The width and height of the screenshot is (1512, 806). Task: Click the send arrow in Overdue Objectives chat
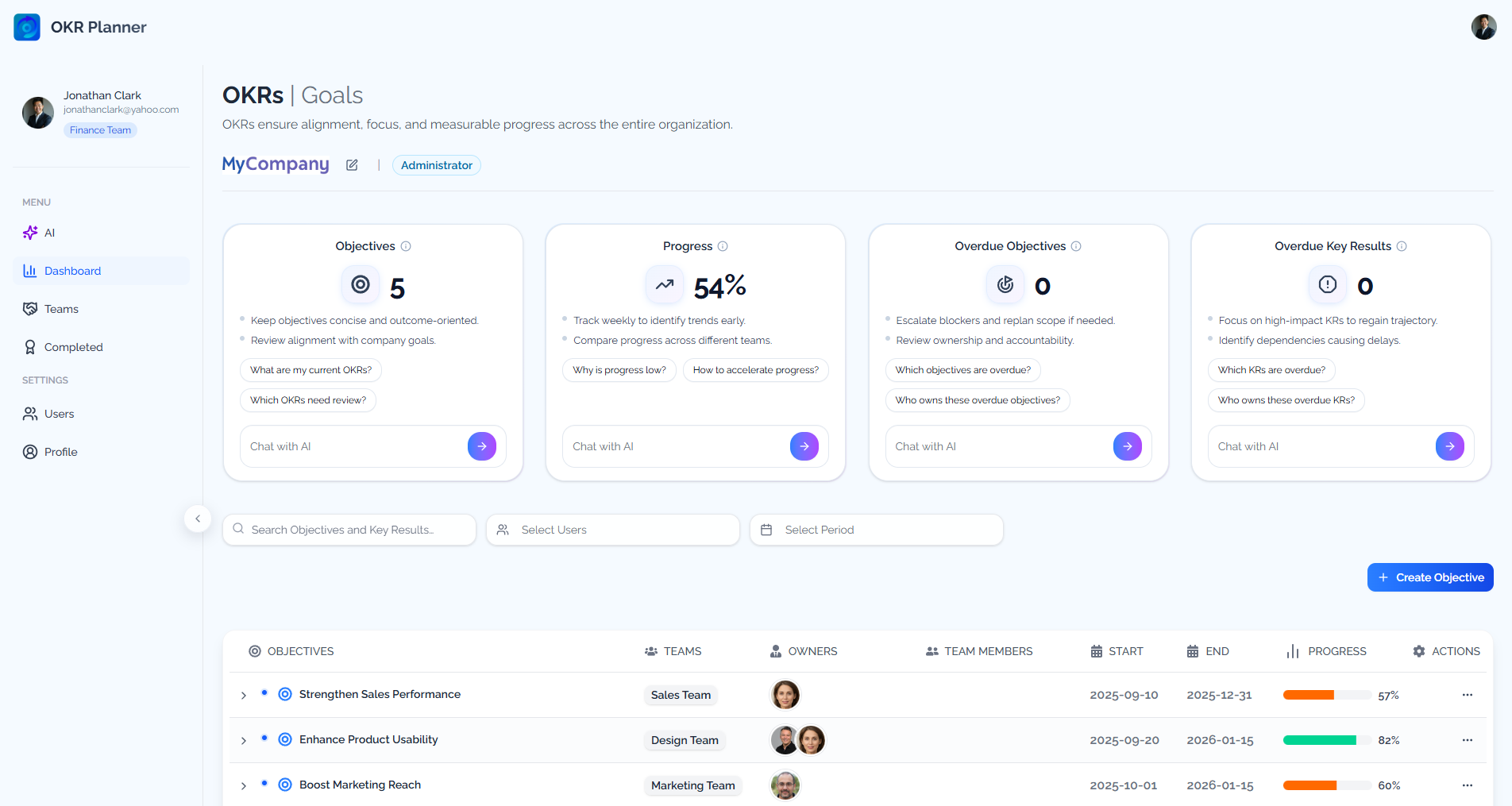coord(1127,446)
